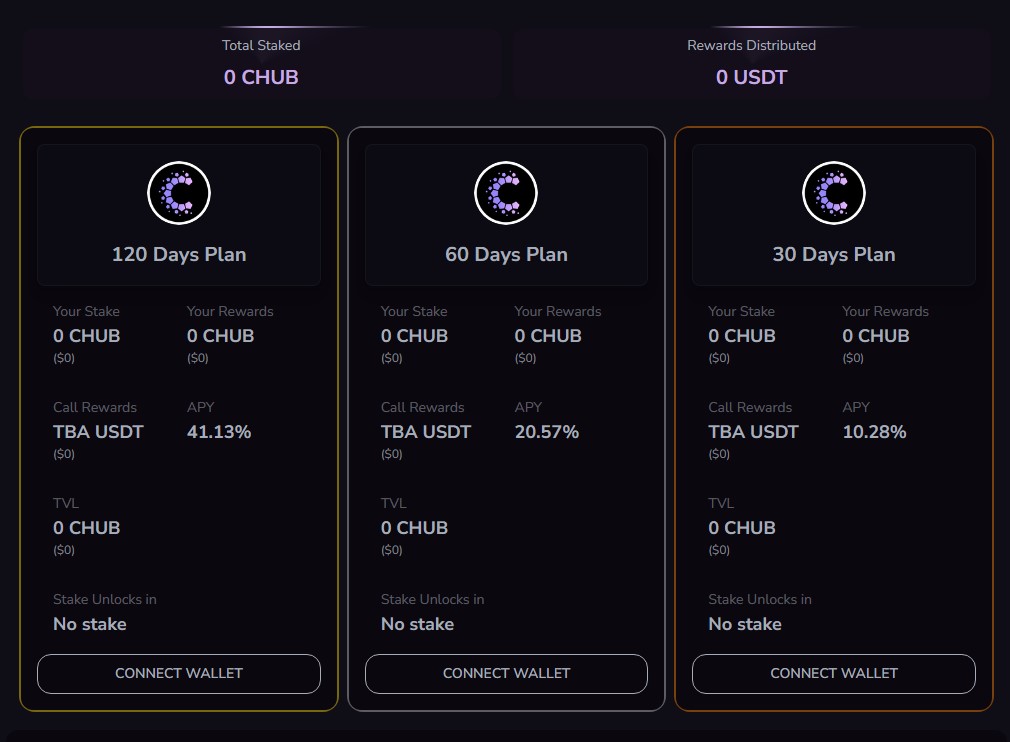1010x742 pixels.
Task: Click the 41.13% APY value
Action: click(x=219, y=432)
